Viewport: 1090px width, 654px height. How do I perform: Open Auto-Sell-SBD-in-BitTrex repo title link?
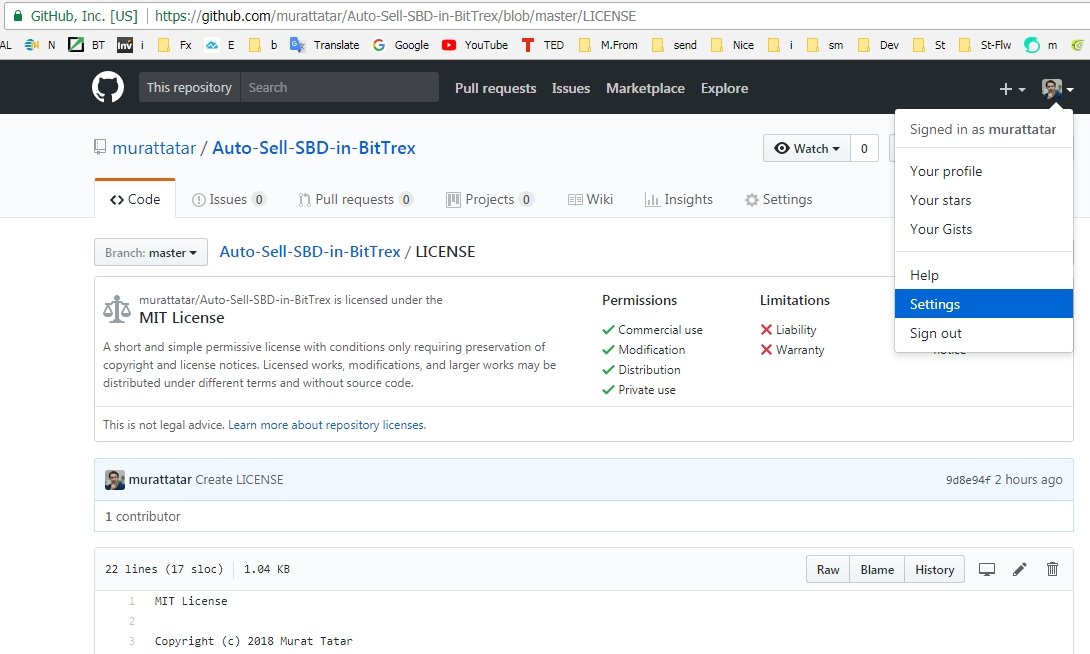tap(314, 148)
